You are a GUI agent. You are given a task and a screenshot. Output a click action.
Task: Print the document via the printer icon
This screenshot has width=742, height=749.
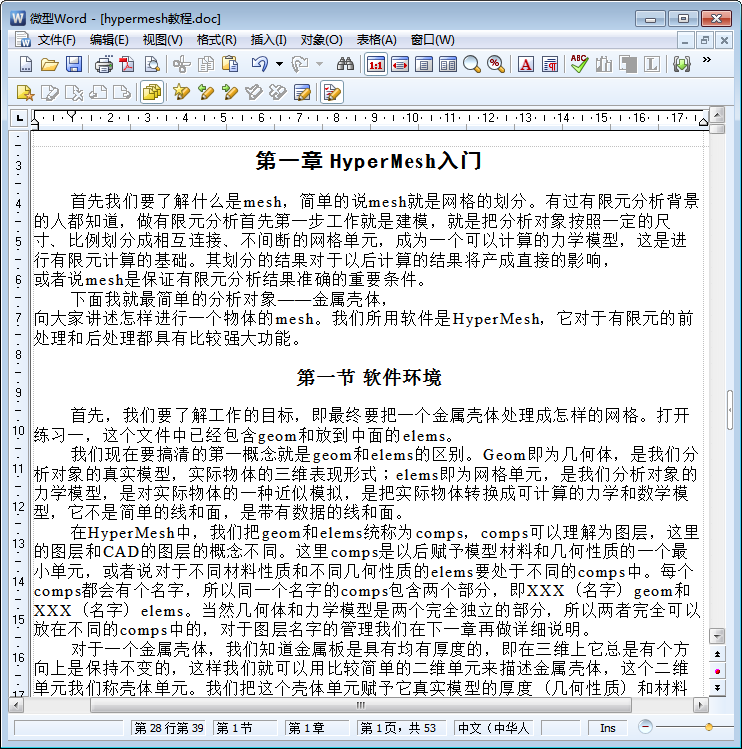click(103, 64)
